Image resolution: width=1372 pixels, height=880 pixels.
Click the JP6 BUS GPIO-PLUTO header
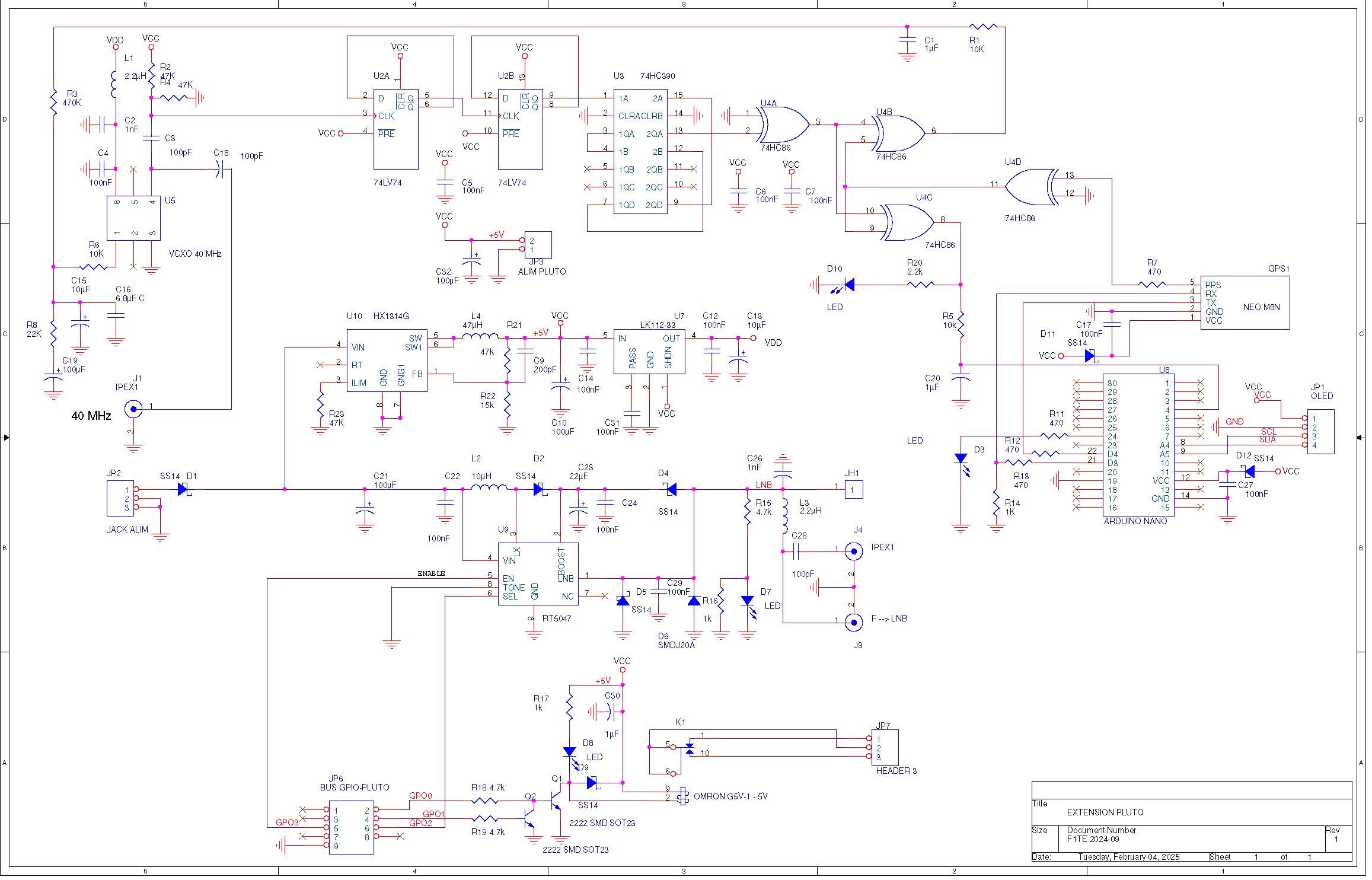(x=352, y=828)
